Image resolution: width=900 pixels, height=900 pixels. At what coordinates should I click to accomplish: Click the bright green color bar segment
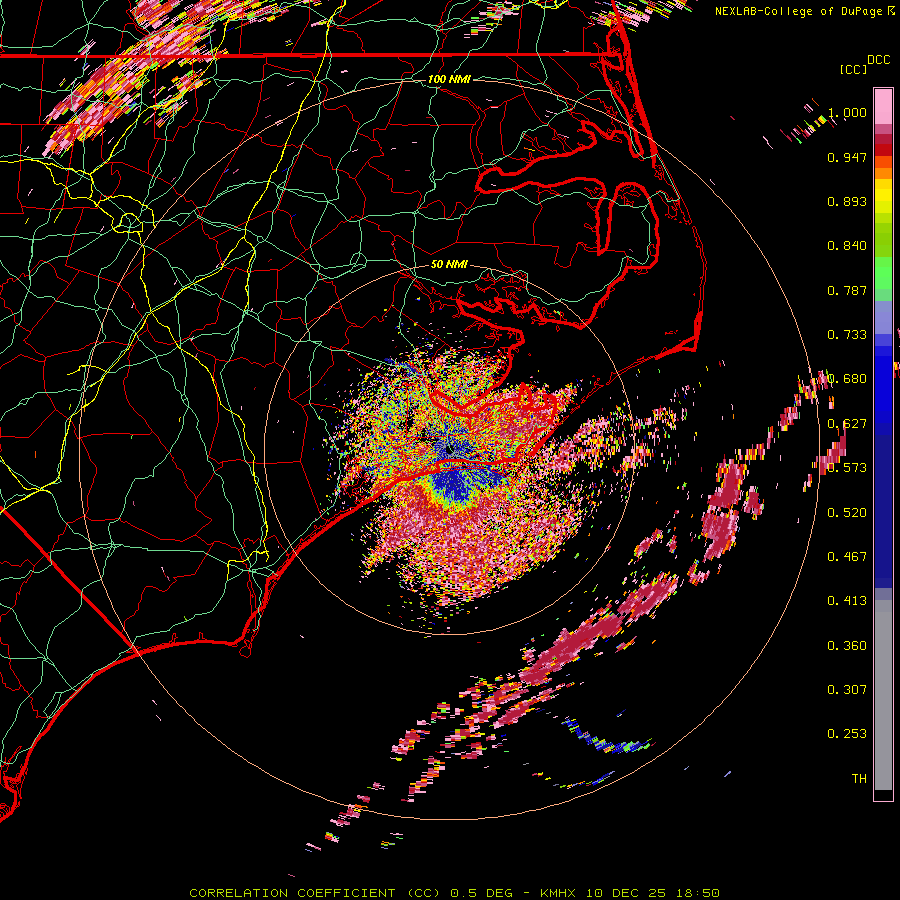883,273
